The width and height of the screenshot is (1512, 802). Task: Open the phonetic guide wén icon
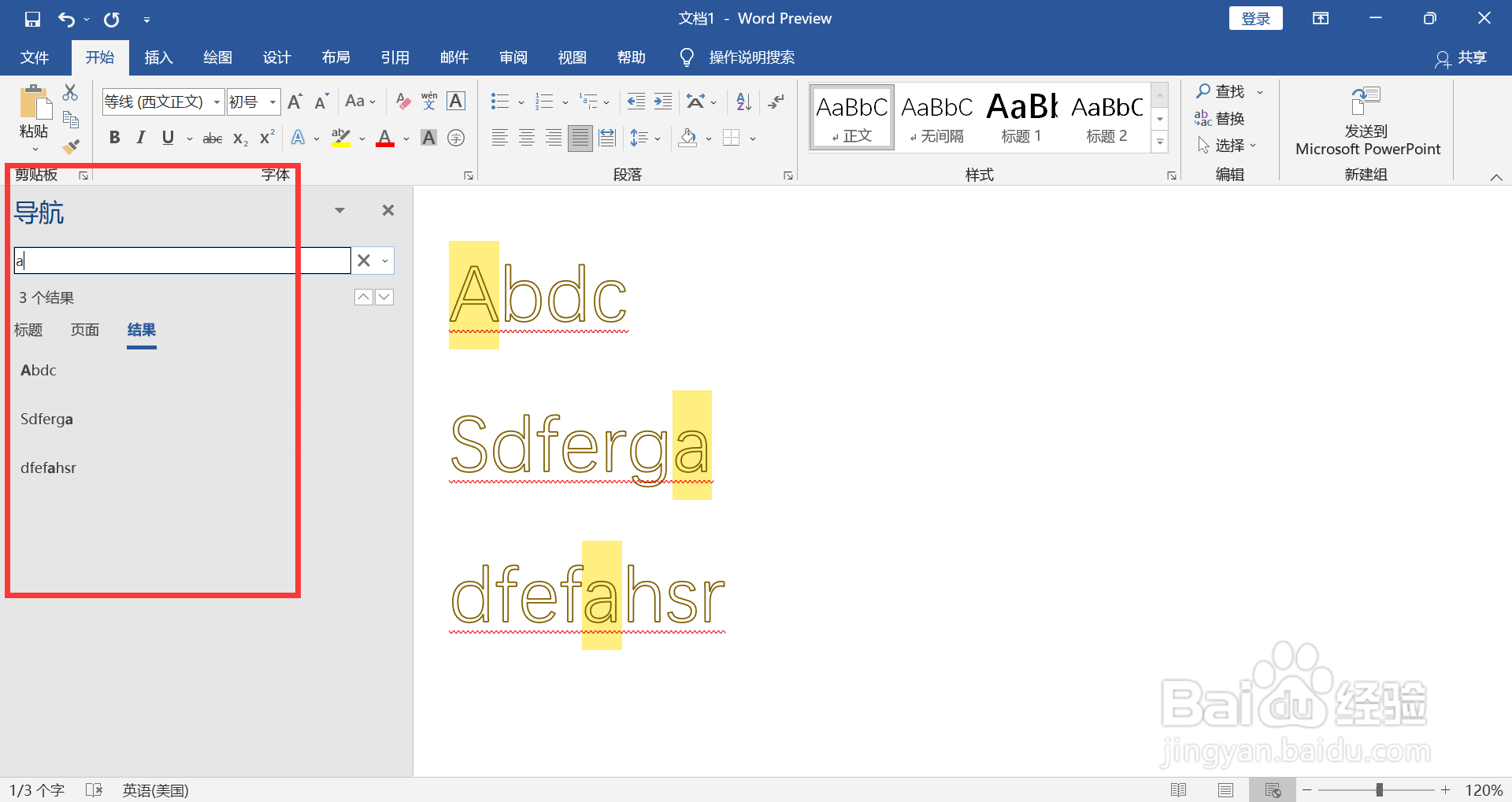coord(429,102)
